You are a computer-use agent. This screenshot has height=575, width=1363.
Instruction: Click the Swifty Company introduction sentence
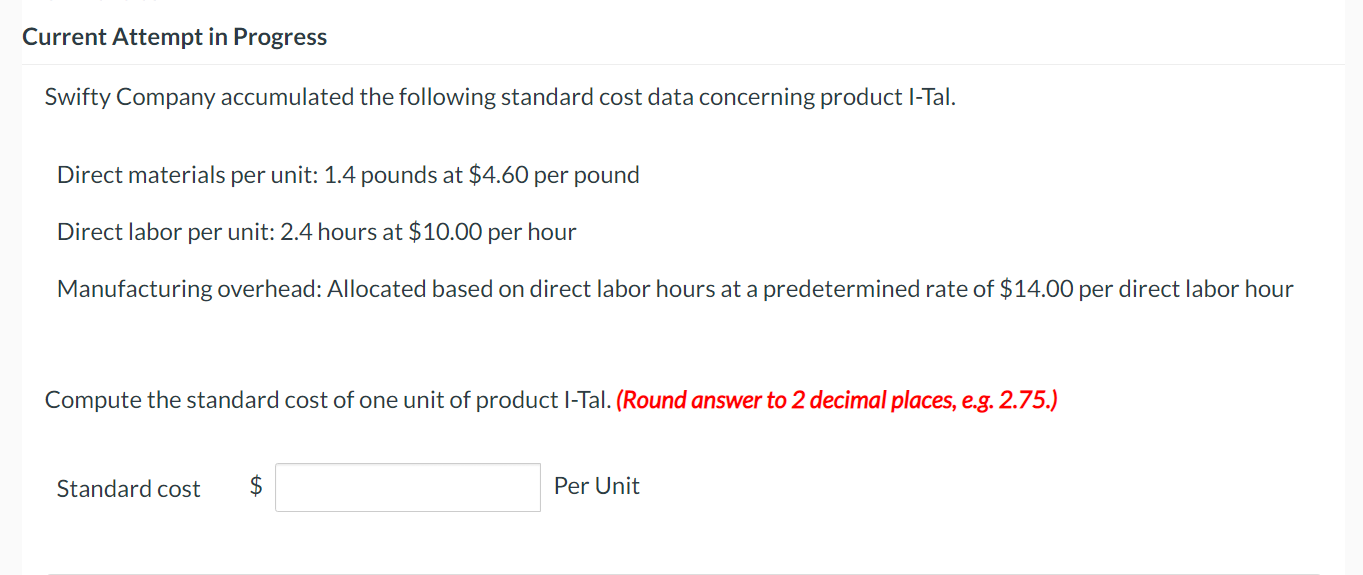point(500,97)
